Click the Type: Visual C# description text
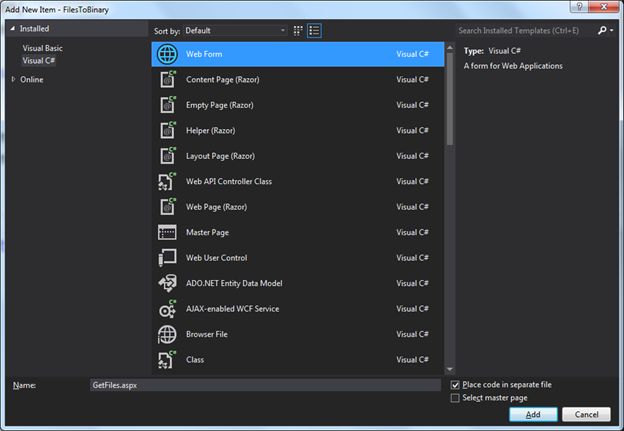Image resolution: width=624 pixels, height=431 pixels. (492, 51)
